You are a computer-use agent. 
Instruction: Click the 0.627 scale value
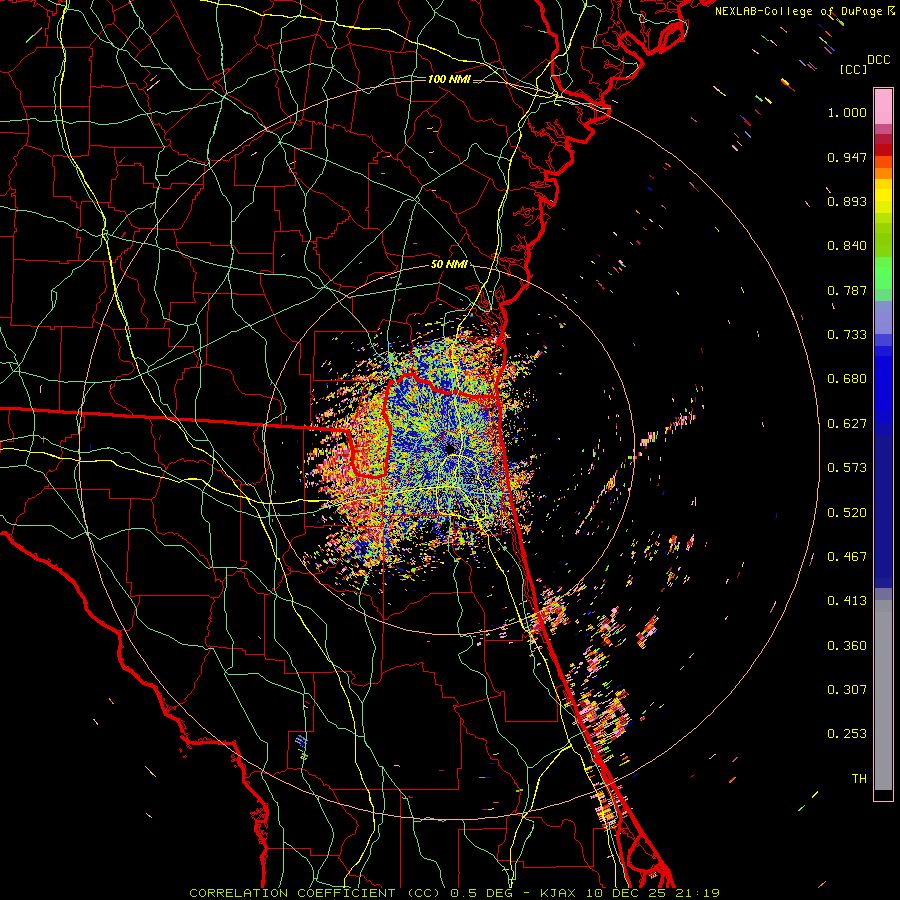point(847,424)
